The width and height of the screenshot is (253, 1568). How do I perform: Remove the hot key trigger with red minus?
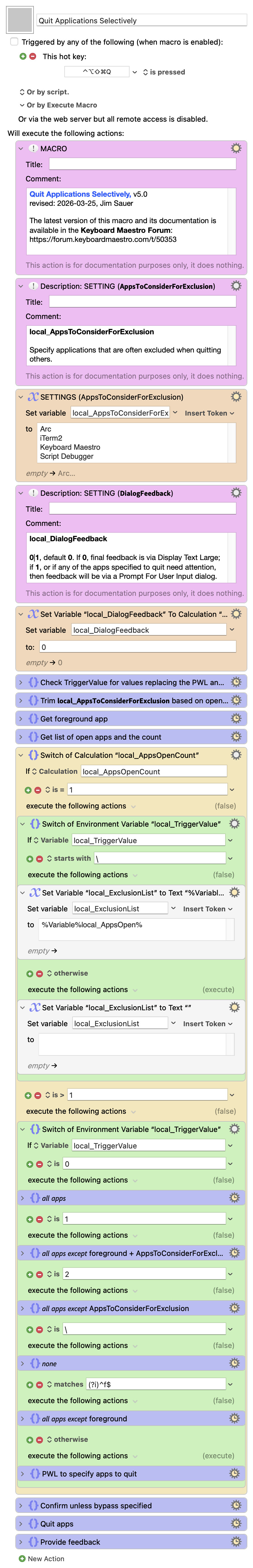[33, 57]
